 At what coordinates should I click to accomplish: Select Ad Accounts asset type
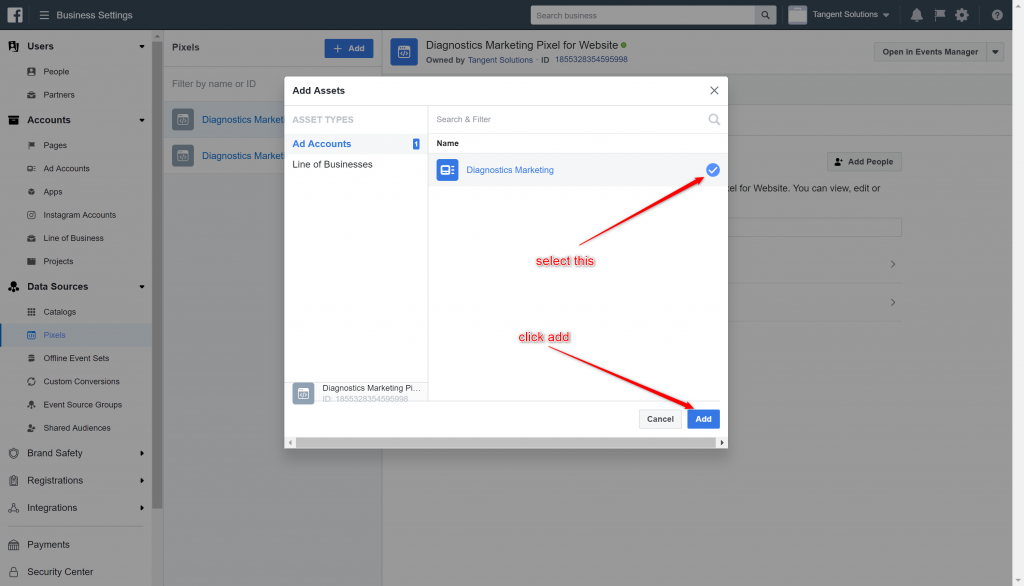point(356,144)
